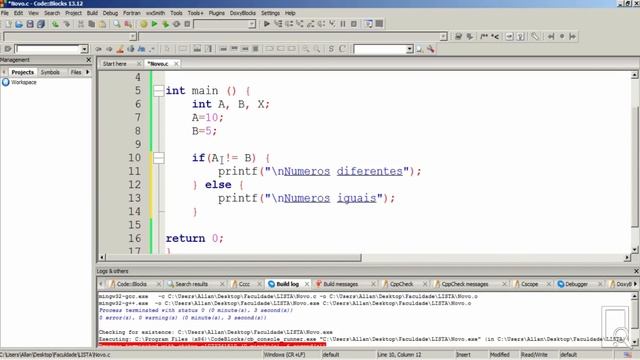
Task: Open the Debug menu
Action: 110,13
